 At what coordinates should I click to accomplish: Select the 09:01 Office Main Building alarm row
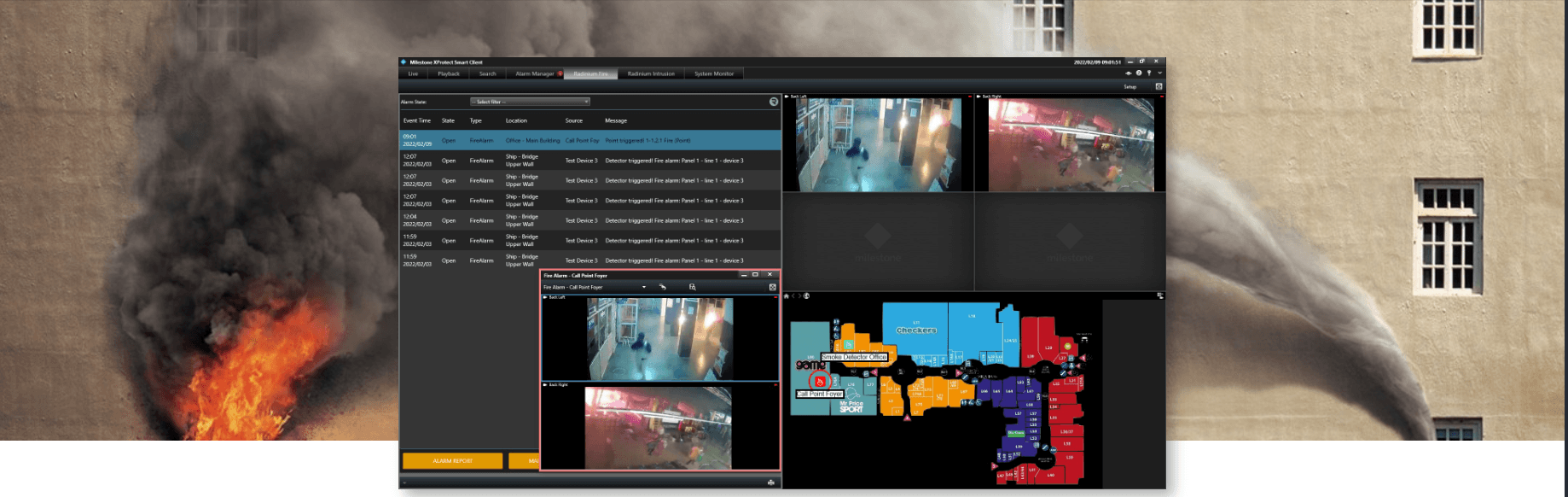click(x=590, y=140)
